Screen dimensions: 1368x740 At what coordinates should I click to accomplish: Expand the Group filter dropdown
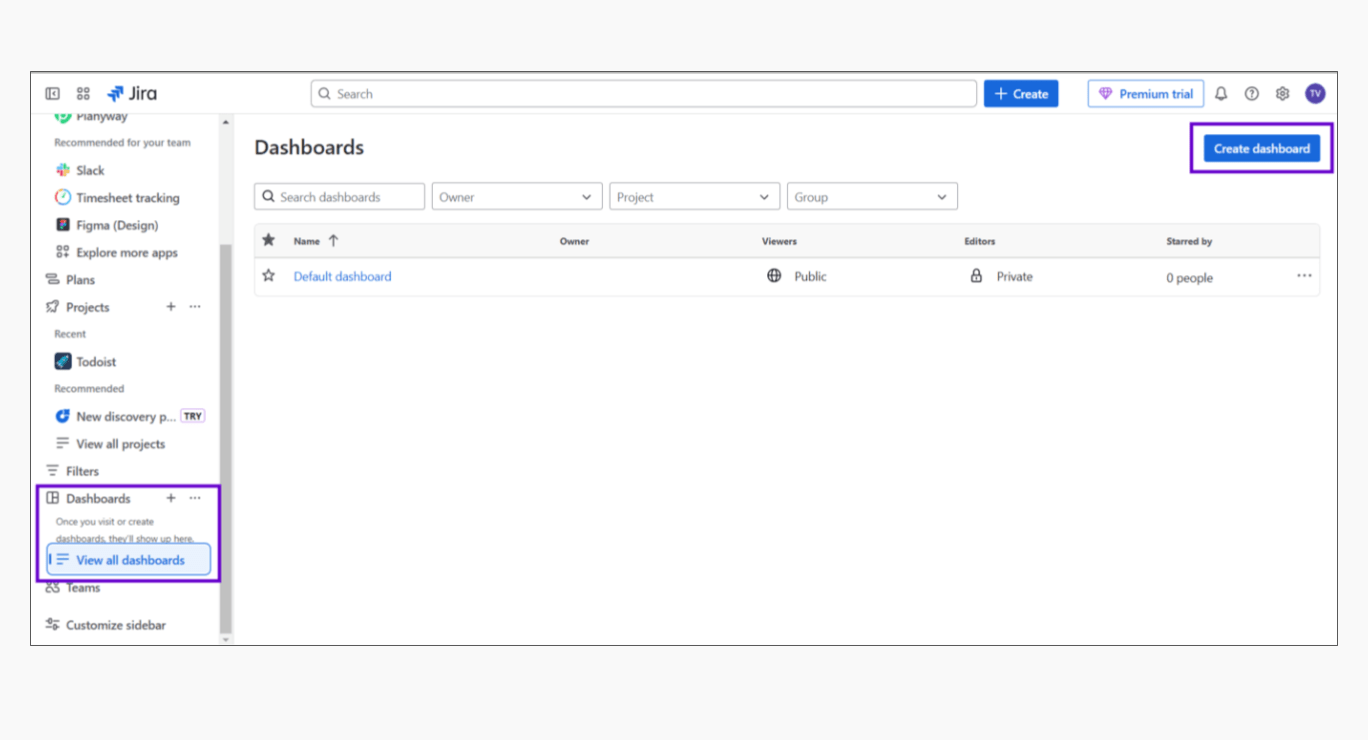coord(872,197)
